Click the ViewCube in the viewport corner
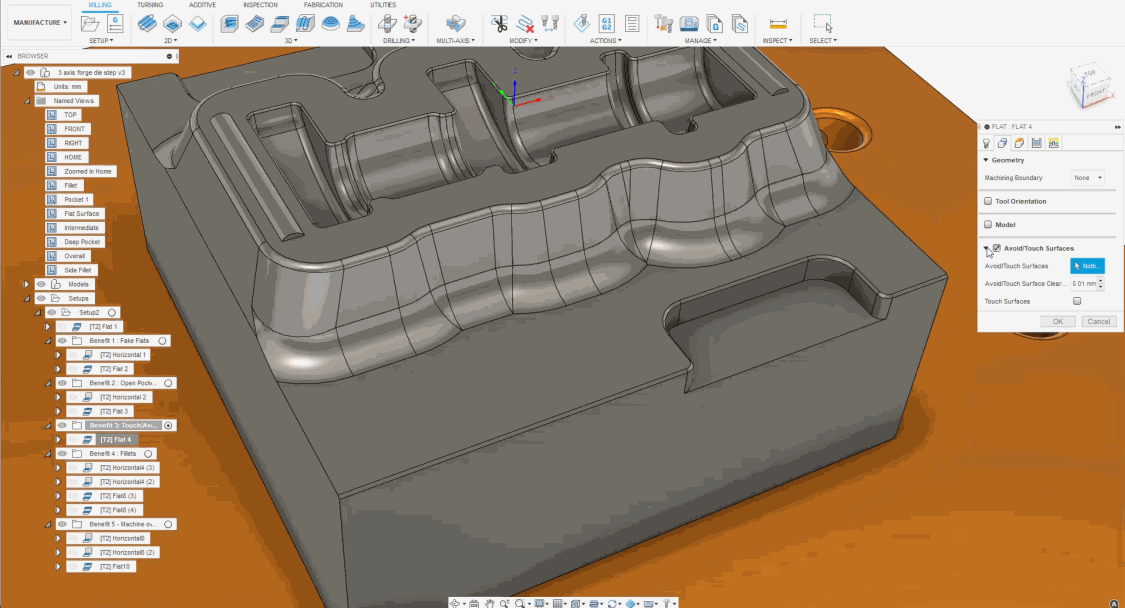The image size is (1125, 608). click(1088, 82)
